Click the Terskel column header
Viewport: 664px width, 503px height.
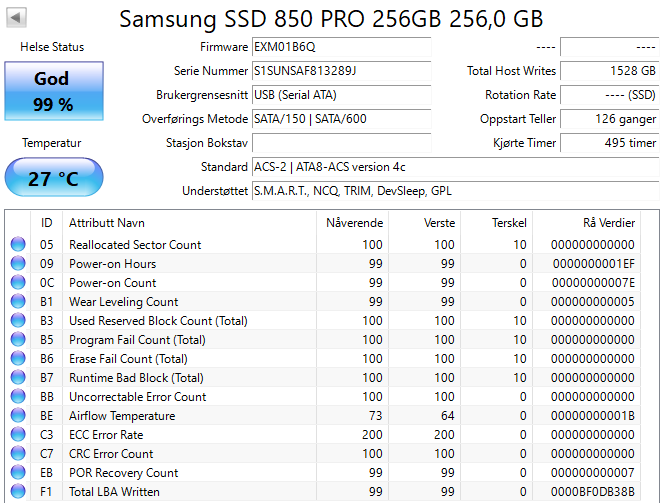click(x=496, y=223)
